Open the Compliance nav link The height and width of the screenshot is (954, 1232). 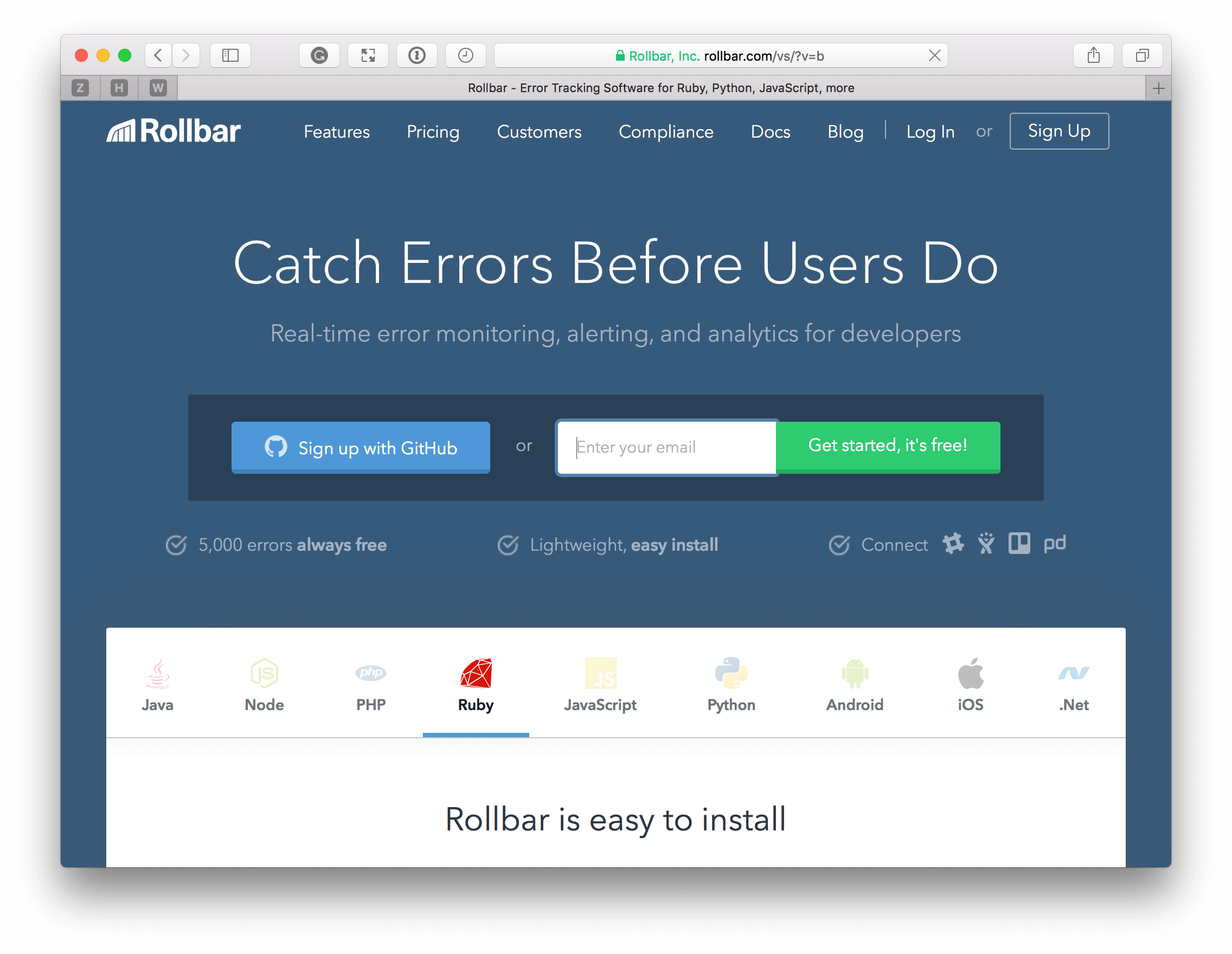click(666, 132)
